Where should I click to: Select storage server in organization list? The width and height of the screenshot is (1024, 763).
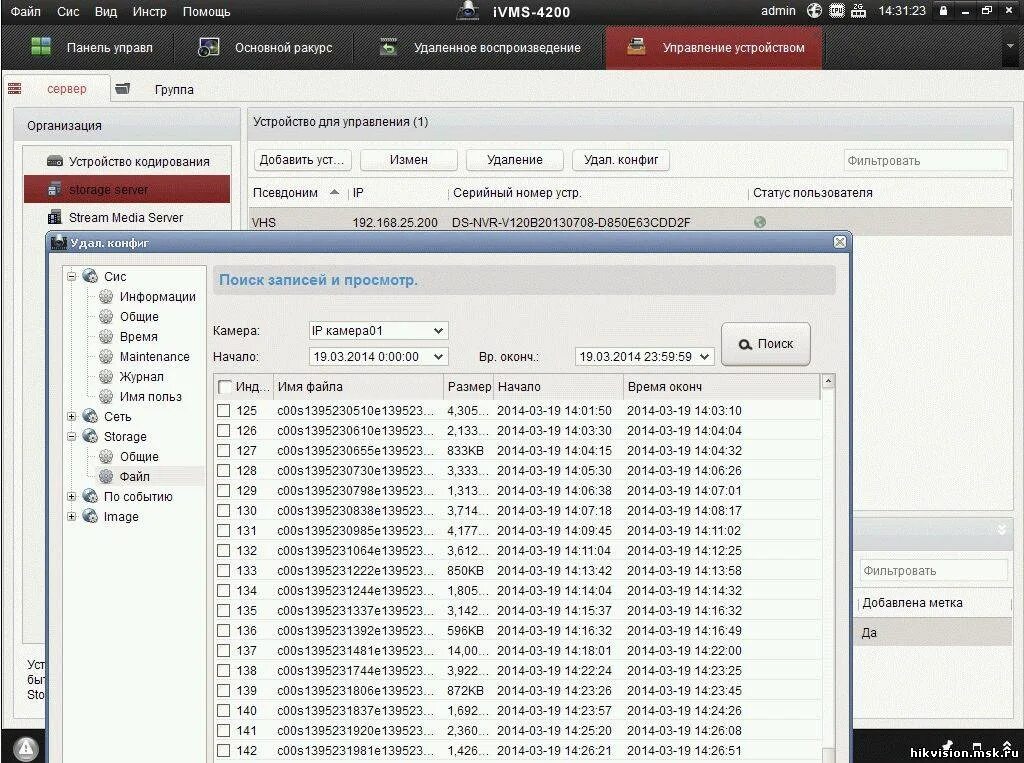point(127,189)
